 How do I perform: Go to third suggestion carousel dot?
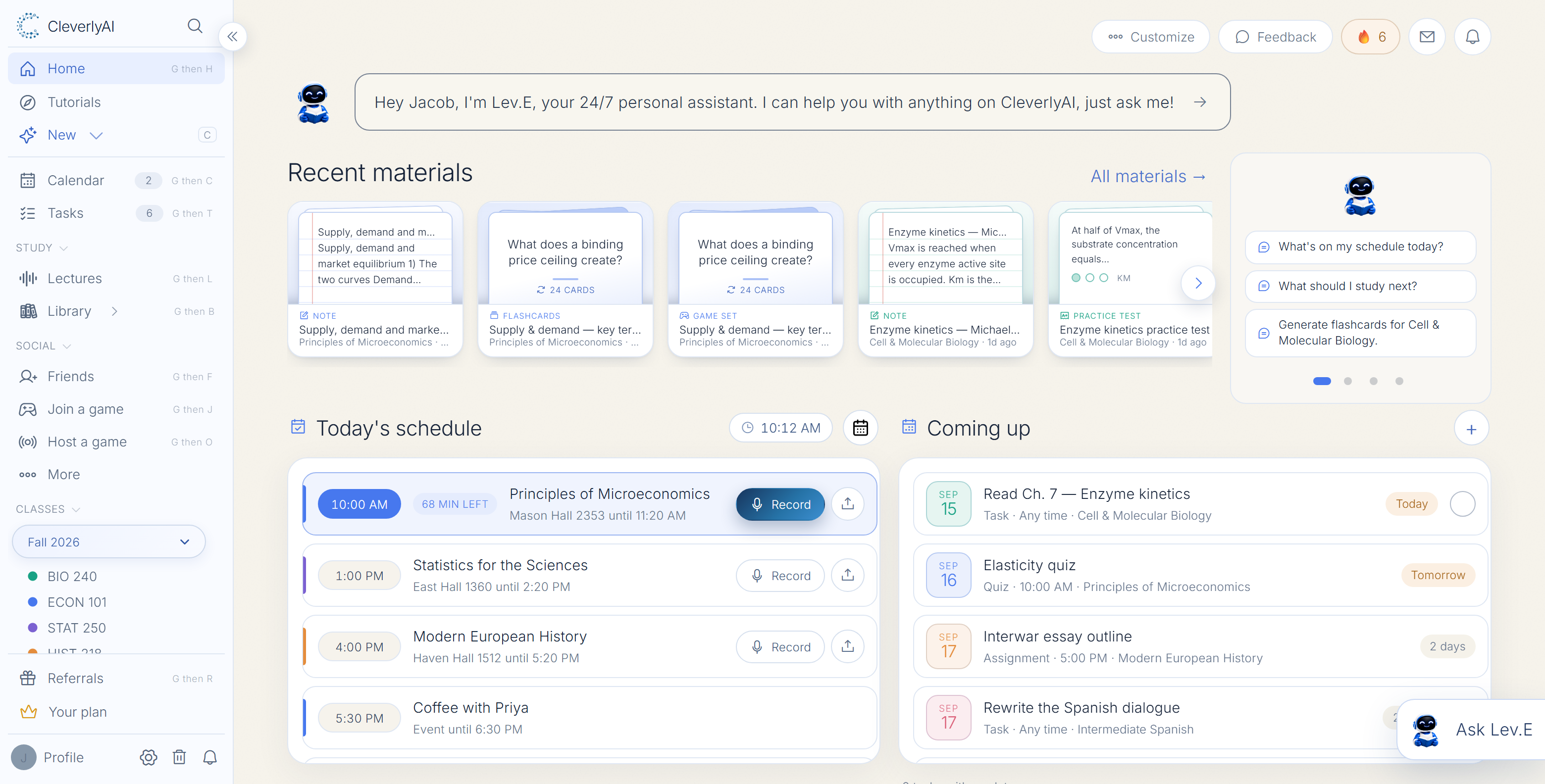coord(1373,381)
